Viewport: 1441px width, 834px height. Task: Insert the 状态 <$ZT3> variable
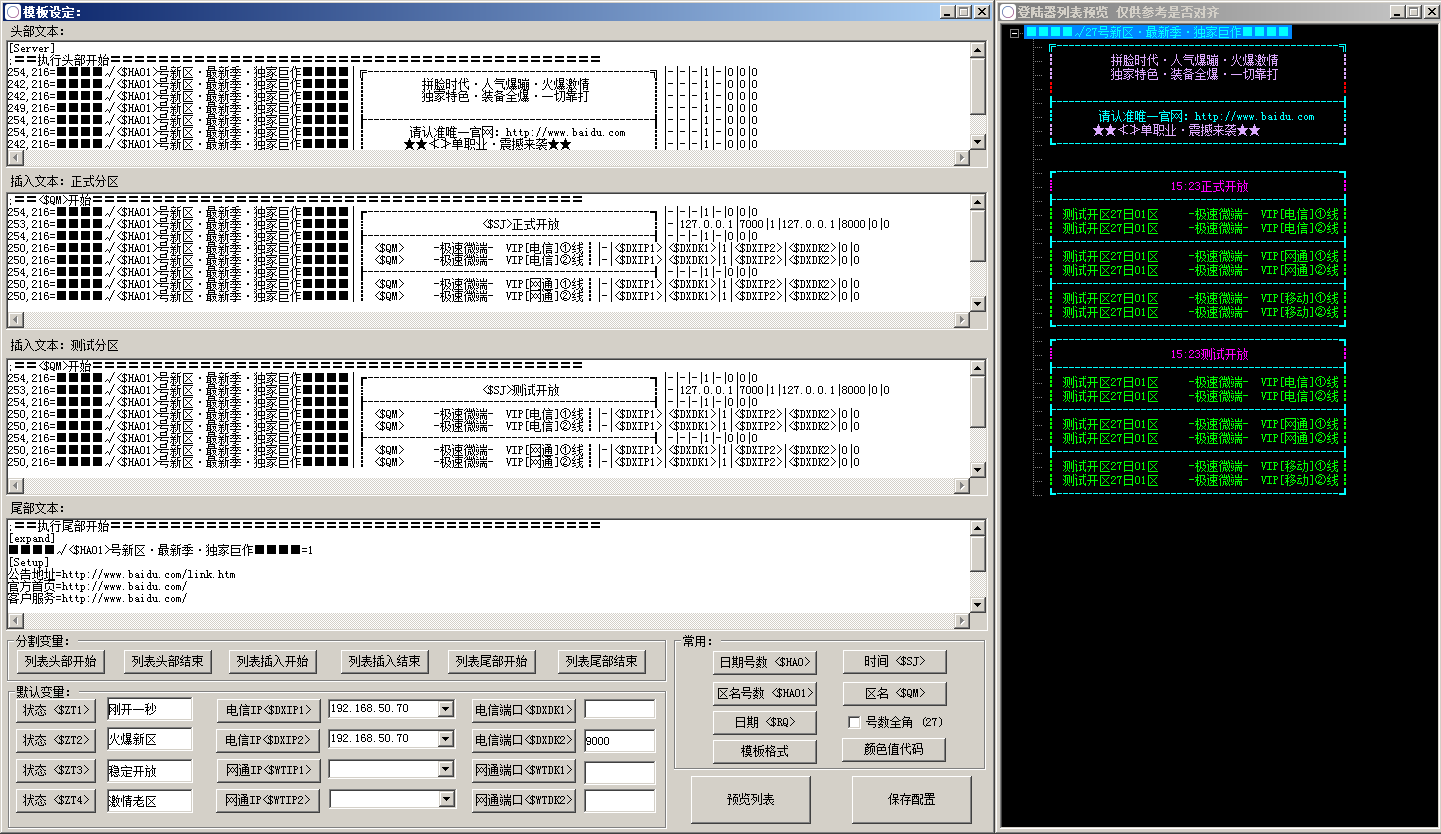(x=56, y=771)
